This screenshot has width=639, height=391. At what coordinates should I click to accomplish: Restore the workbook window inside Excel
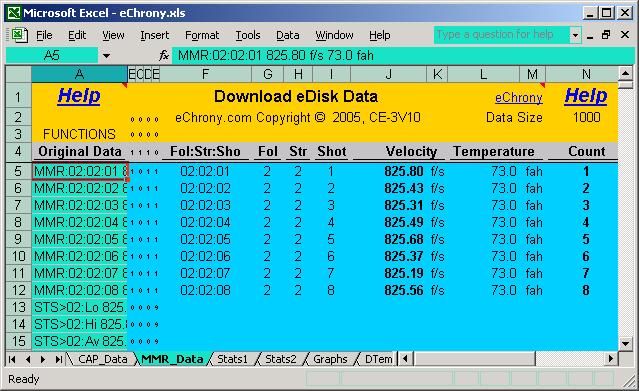[x=606, y=35]
